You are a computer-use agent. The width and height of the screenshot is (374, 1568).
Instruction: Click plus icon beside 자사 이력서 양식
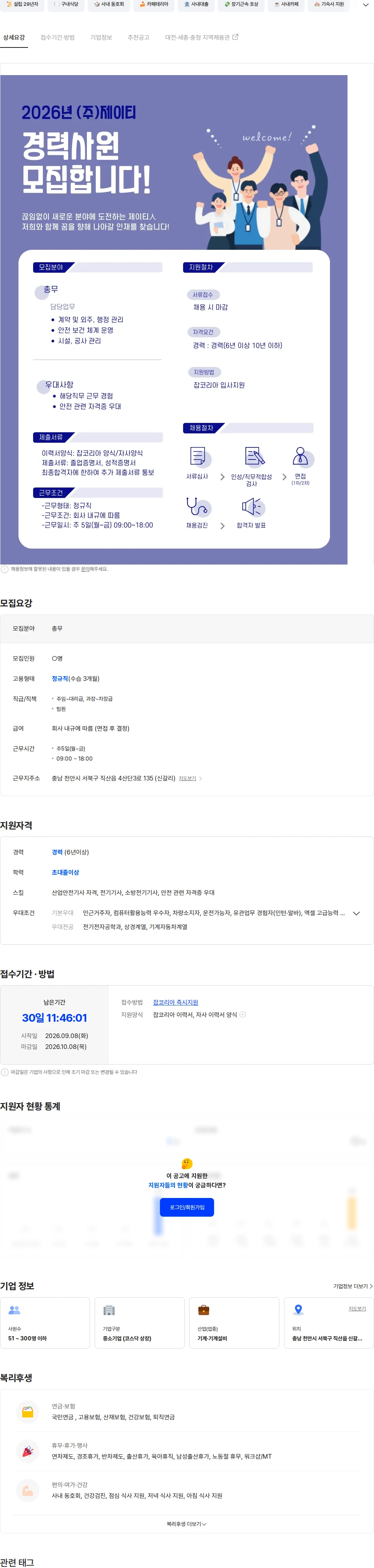[x=243, y=1014]
